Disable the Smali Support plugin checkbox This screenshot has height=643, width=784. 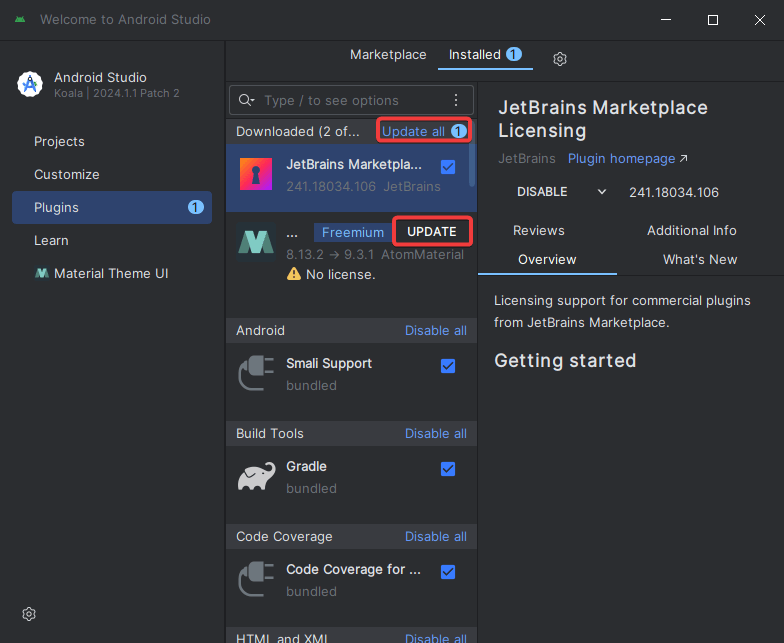[x=448, y=366]
